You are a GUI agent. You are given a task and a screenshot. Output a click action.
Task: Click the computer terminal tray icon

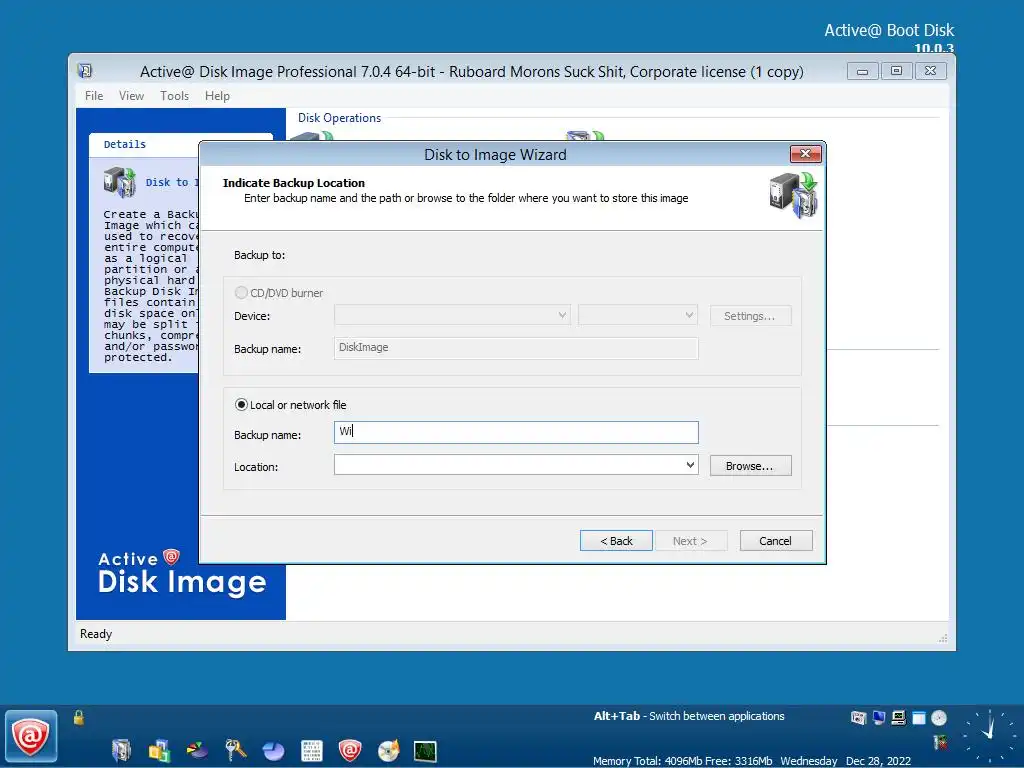click(x=899, y=718)
